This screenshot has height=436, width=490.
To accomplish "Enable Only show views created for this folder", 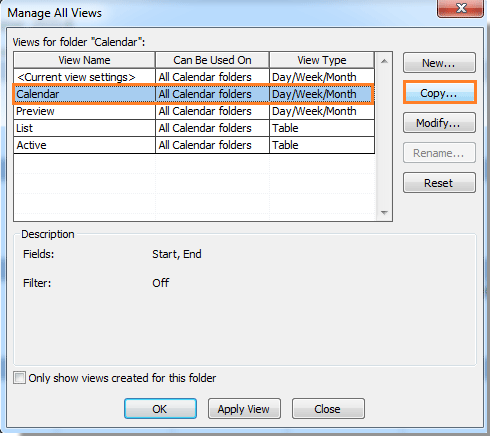I will [x=19, y=378].
